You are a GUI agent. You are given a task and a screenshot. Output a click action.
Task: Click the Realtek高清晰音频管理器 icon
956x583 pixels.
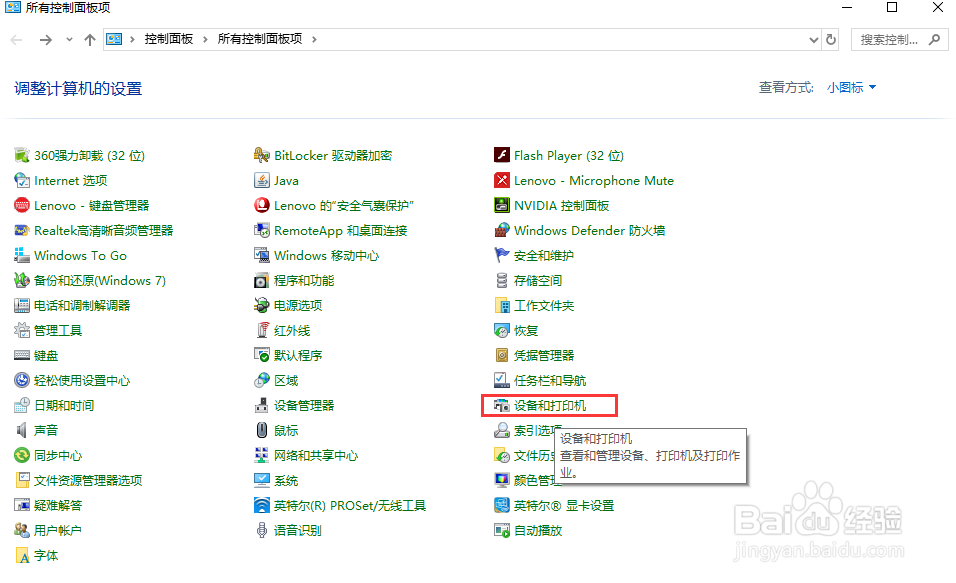point(22,231)
